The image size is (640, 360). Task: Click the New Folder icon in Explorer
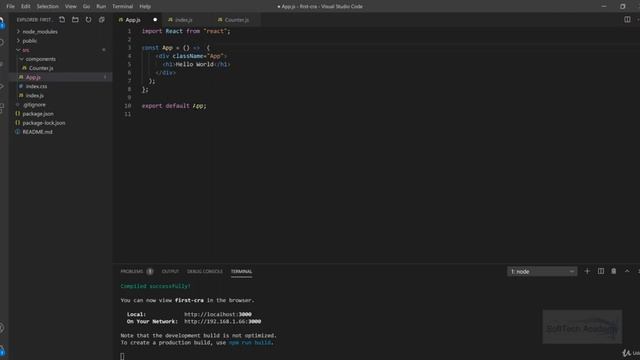click(75, 20)
